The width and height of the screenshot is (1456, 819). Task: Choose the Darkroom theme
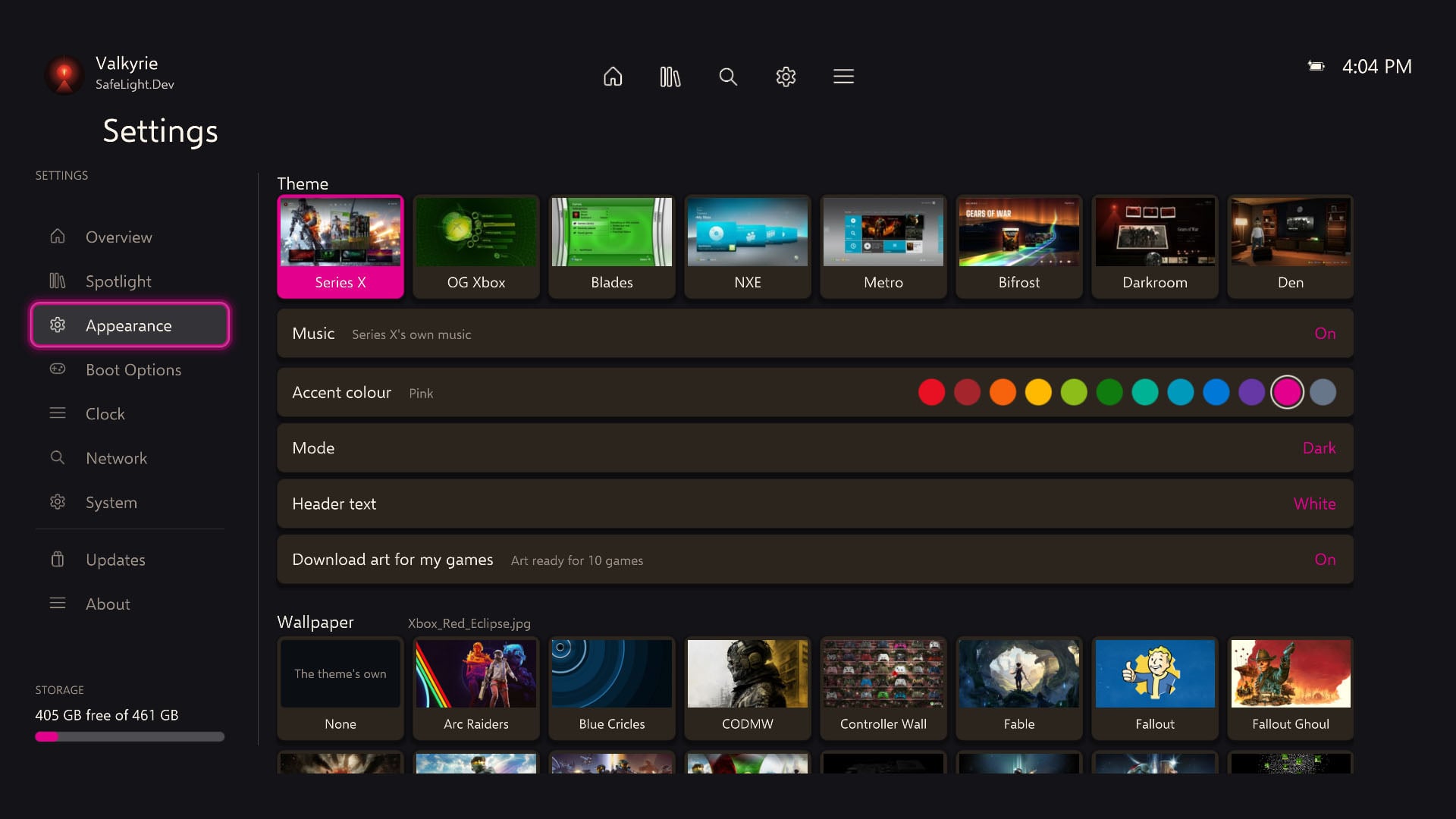(1155, 247)
